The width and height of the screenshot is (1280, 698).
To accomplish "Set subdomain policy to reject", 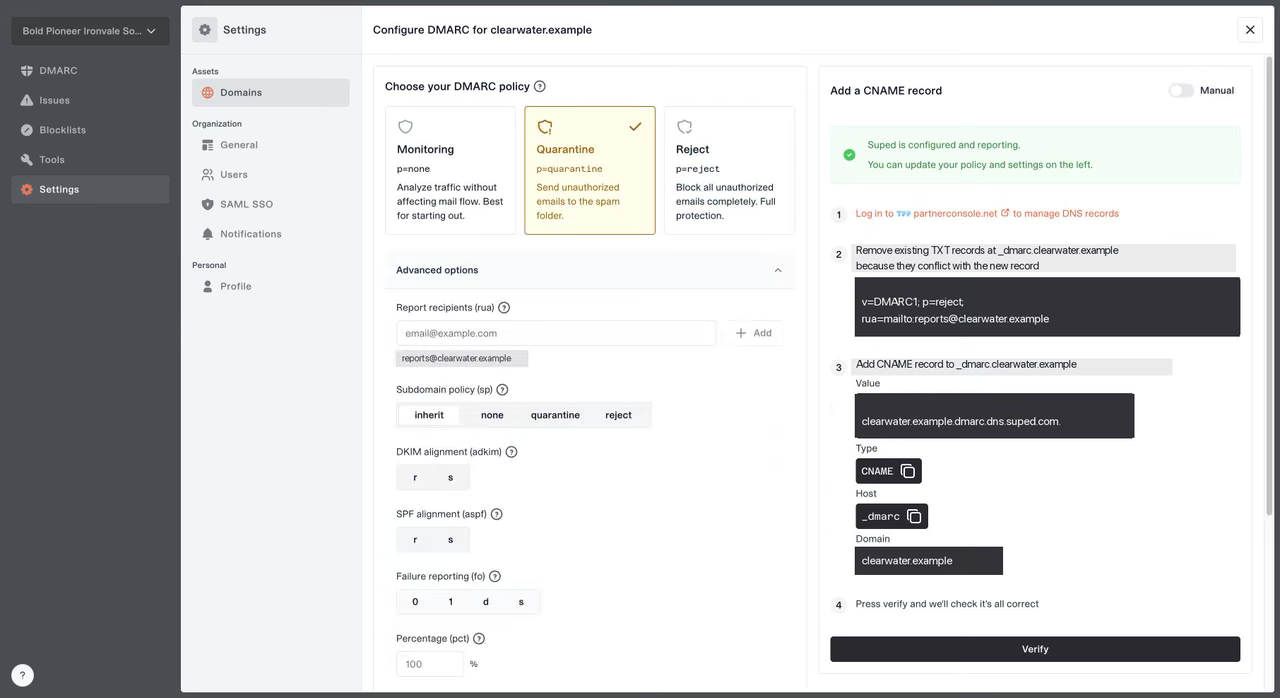I will click(x=618, y=415).
